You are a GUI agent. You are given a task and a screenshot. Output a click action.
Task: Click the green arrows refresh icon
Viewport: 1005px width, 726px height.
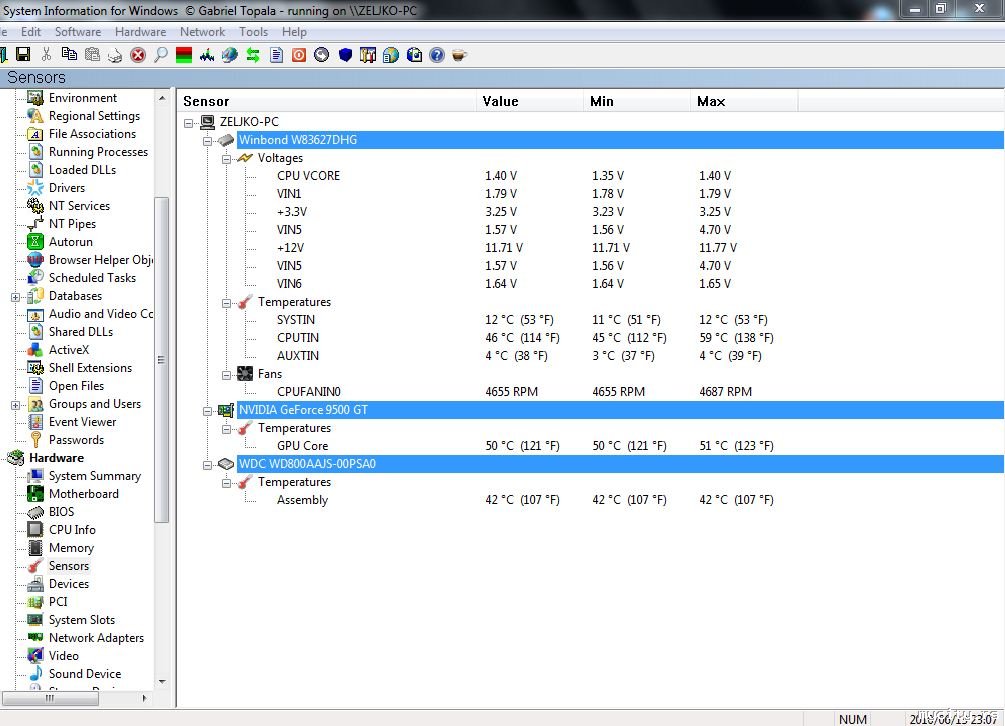(253, 55)
